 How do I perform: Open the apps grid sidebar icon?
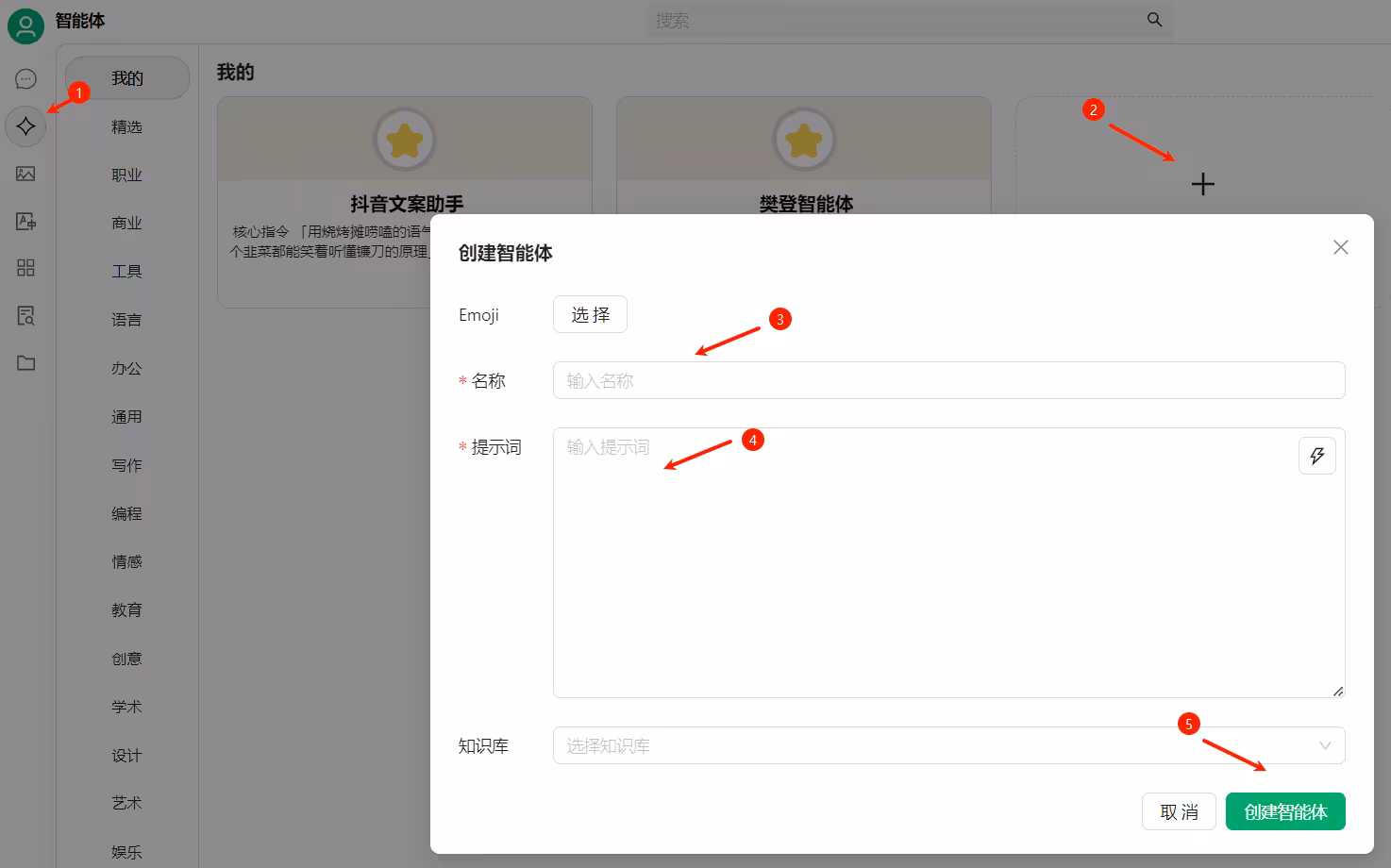(26, 268)
